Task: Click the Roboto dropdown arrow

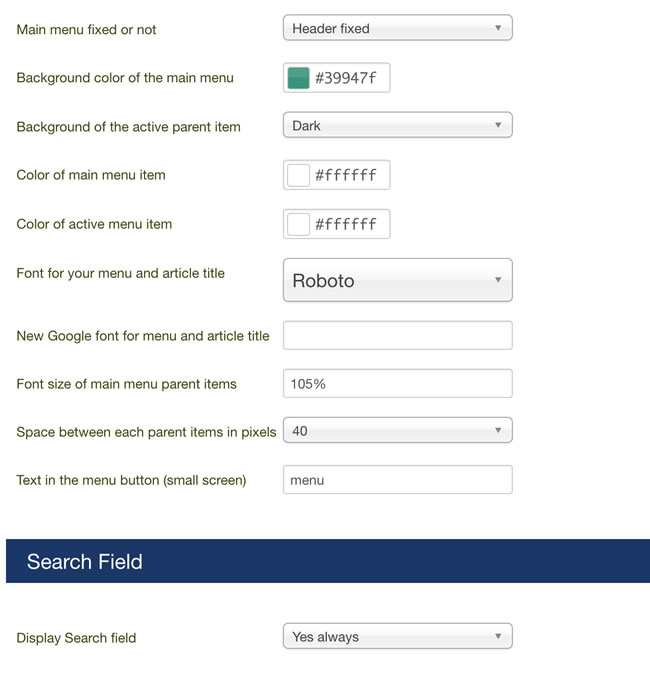Action: pos(498,280)
